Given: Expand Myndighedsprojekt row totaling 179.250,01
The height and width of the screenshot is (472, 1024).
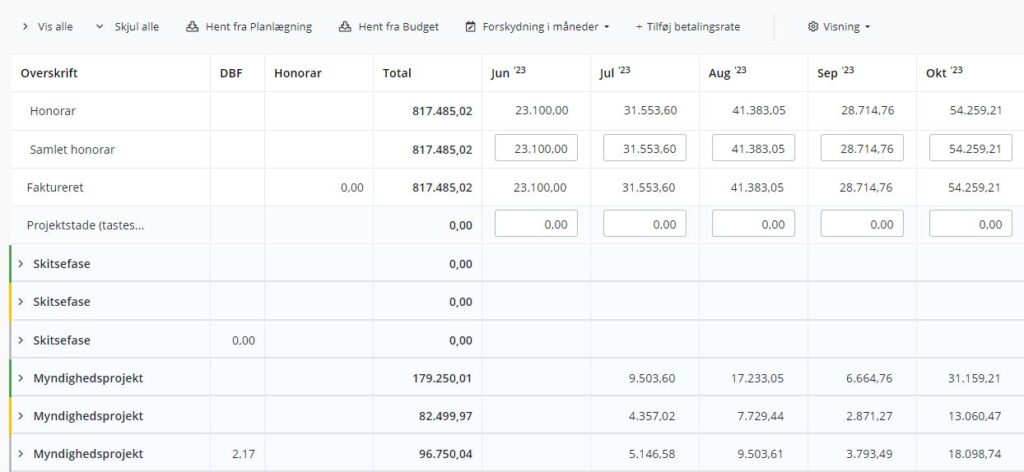Looking at the screenshot, I should tap(20, 378).
